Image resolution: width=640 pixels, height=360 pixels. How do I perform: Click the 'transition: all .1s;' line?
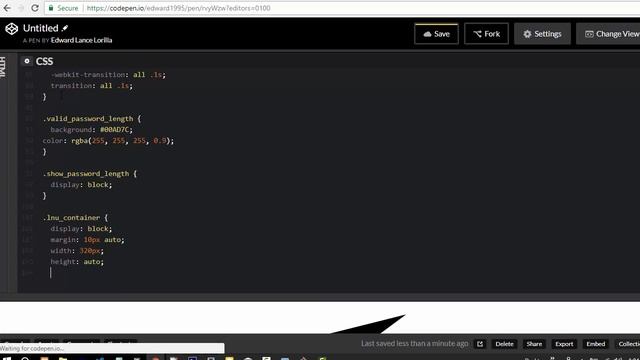pyautogui.click(x=91, y=86)
